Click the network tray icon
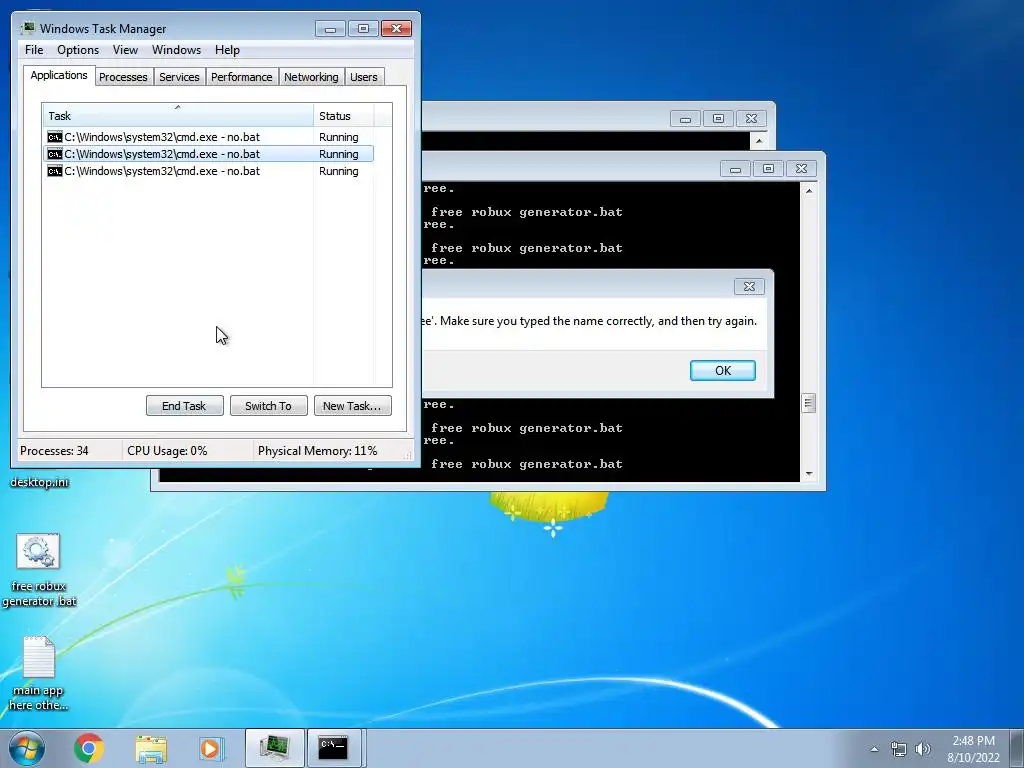1024x768 pixels. coord(899,749)
